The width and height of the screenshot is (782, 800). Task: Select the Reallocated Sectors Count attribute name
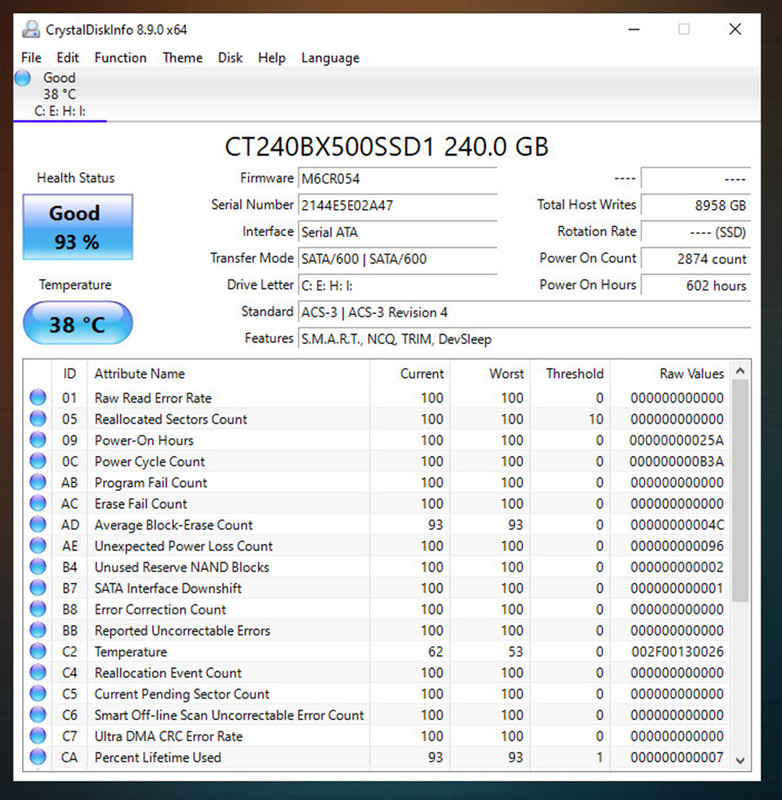tap(170, 419)
